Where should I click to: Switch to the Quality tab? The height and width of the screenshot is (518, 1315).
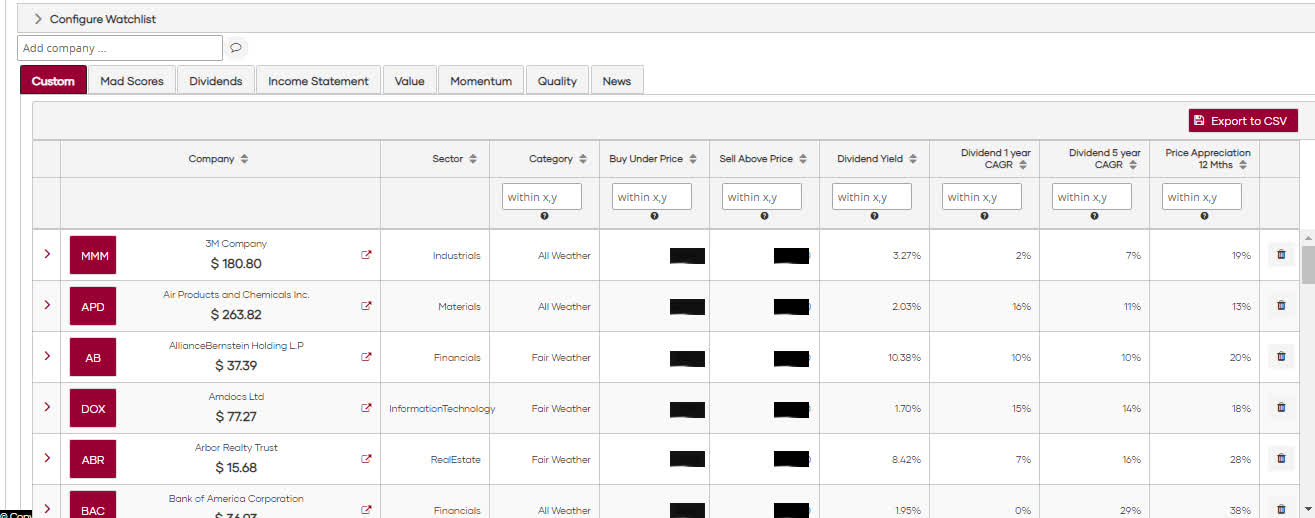(557, 81)
